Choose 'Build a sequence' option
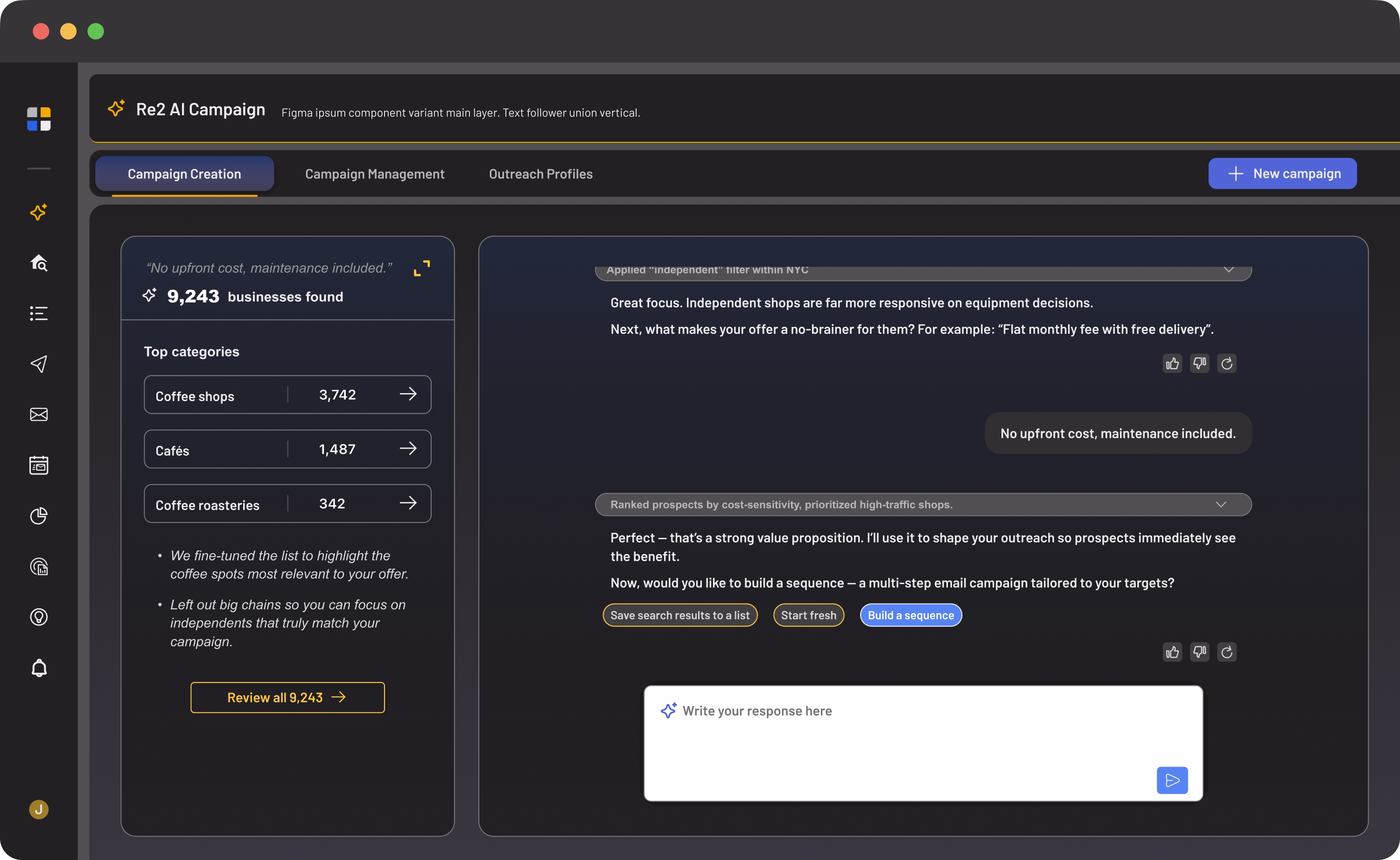Image resolution: width=1400 pixels, height=860 pixels. pyautogui.click(x=910, y=615)
